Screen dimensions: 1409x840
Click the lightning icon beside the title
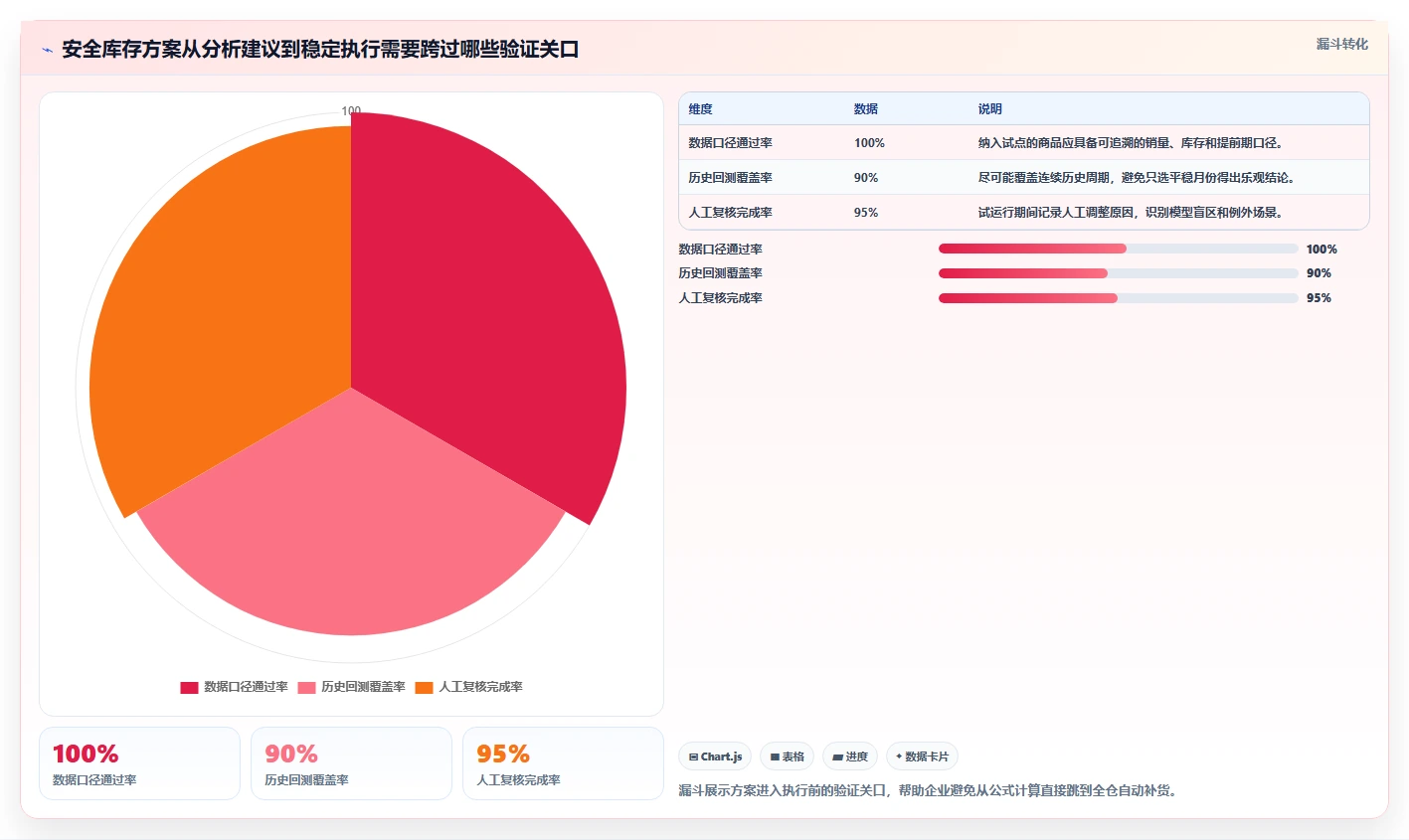click(47, 50)
